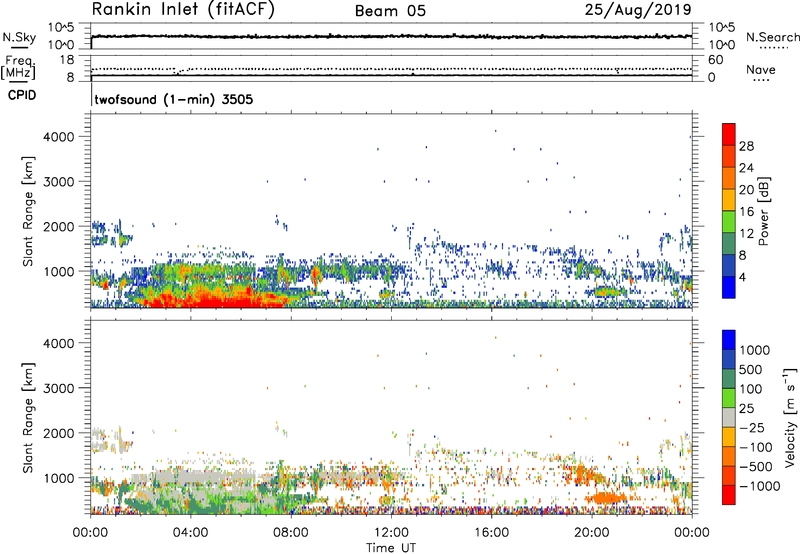Click the '3000' tick on Velocity panel
800x554 pixels.
pos(59,388)
